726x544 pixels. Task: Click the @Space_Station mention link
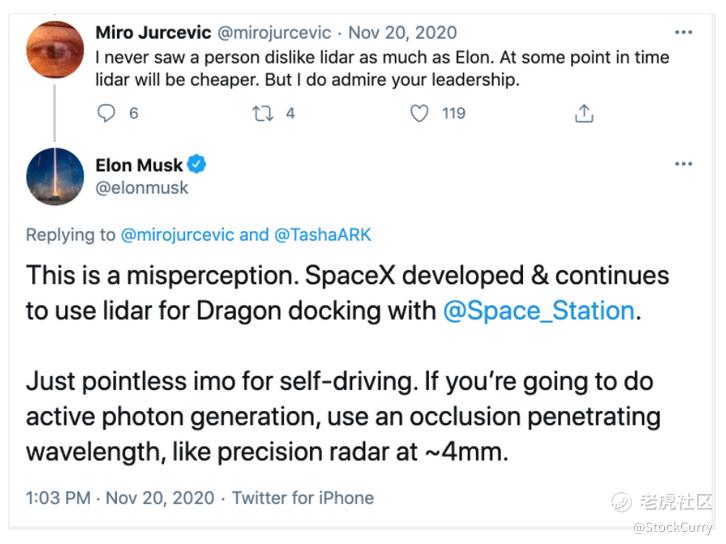click(539, 310)
